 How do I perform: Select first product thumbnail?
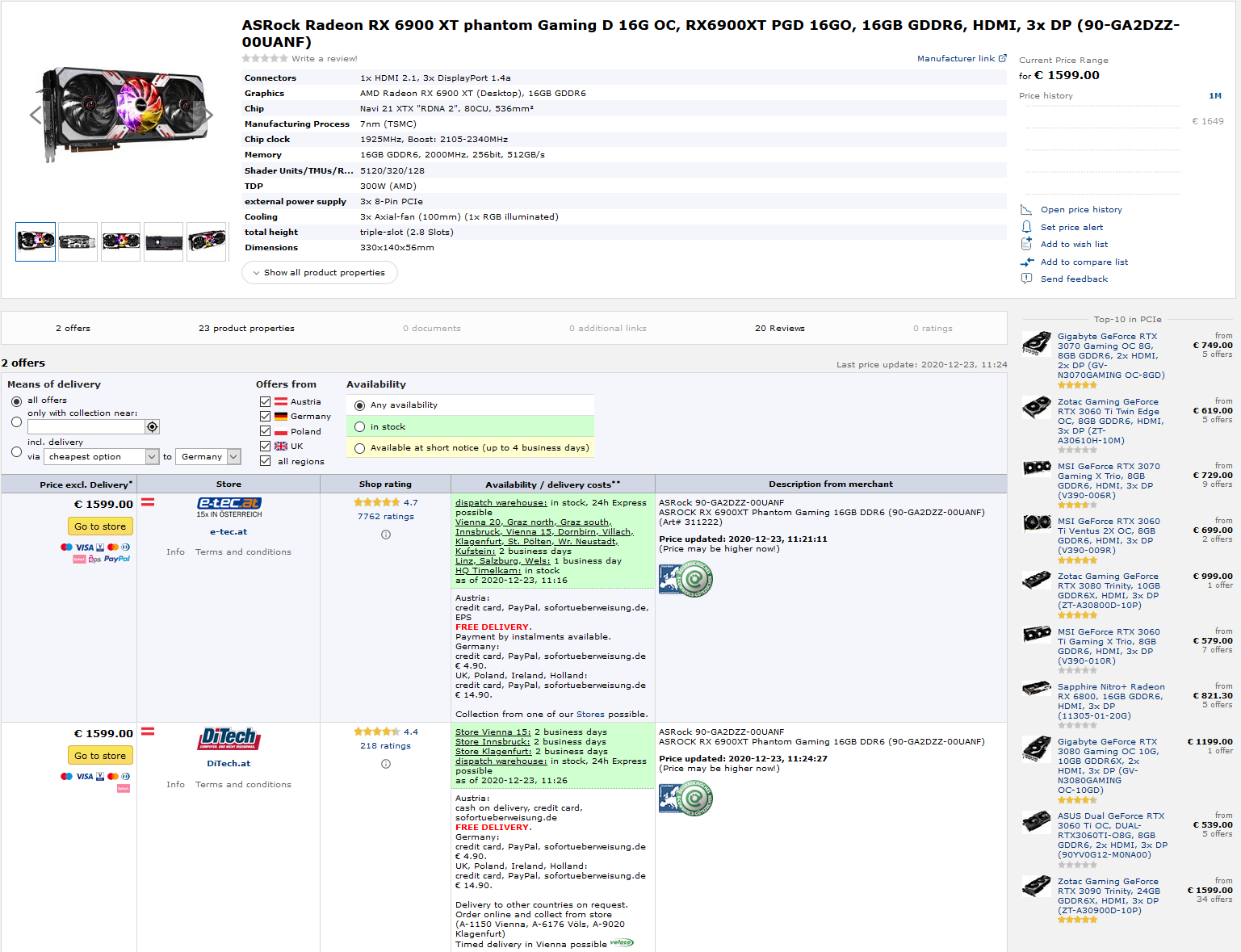[x=36, y=241]
